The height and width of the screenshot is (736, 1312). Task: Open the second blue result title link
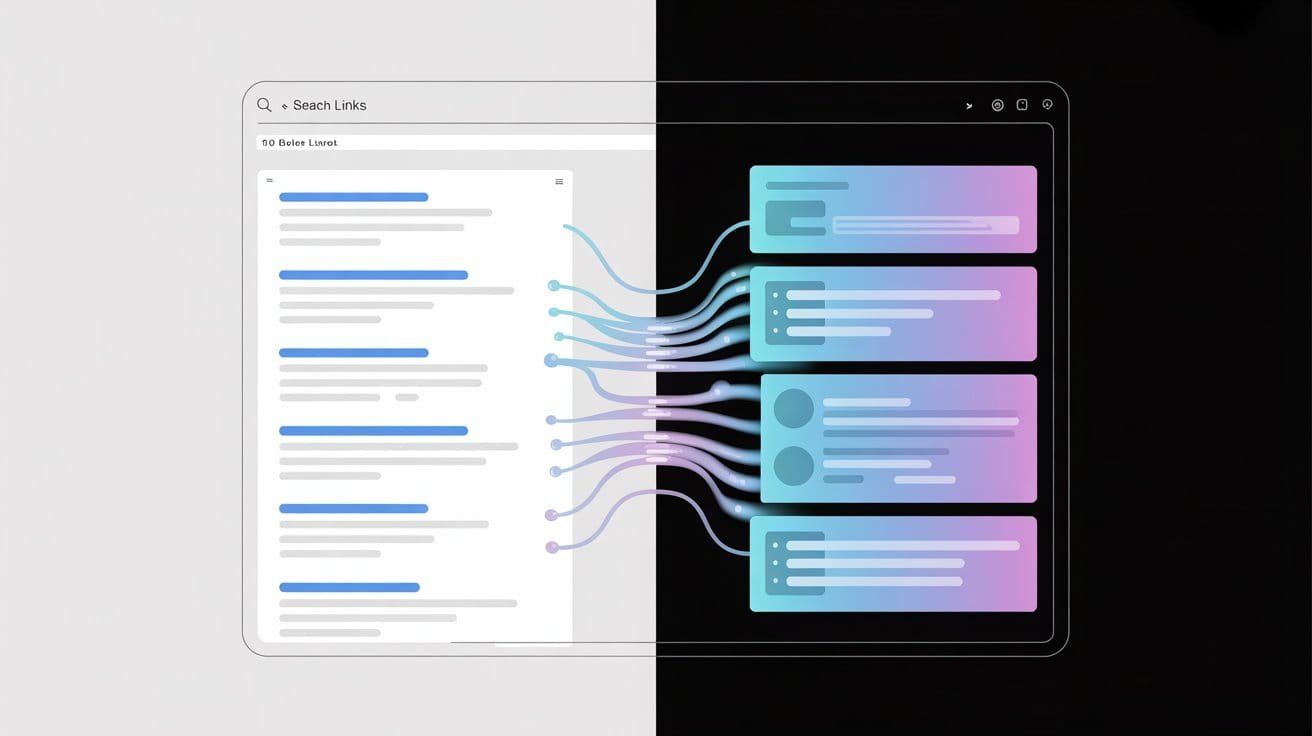(373, 274)
